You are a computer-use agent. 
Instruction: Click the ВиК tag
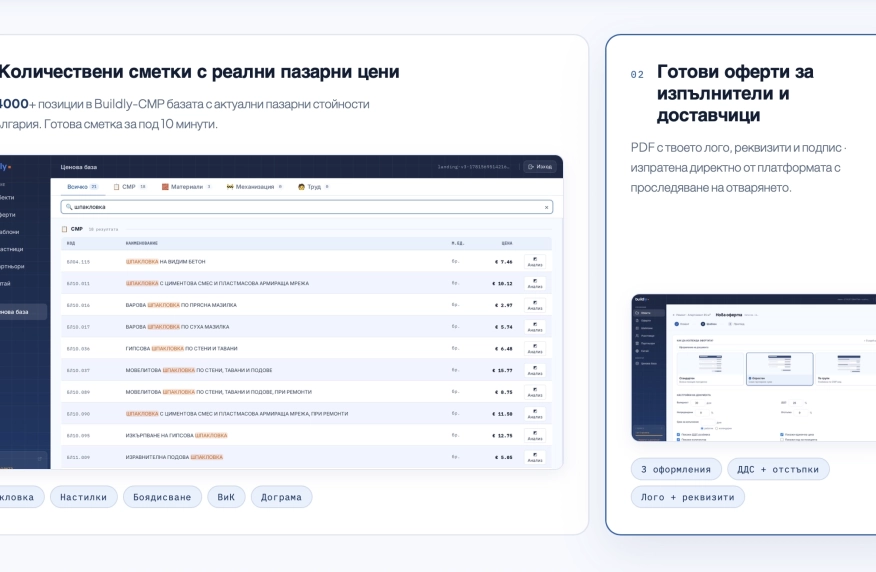pos(226,497)
